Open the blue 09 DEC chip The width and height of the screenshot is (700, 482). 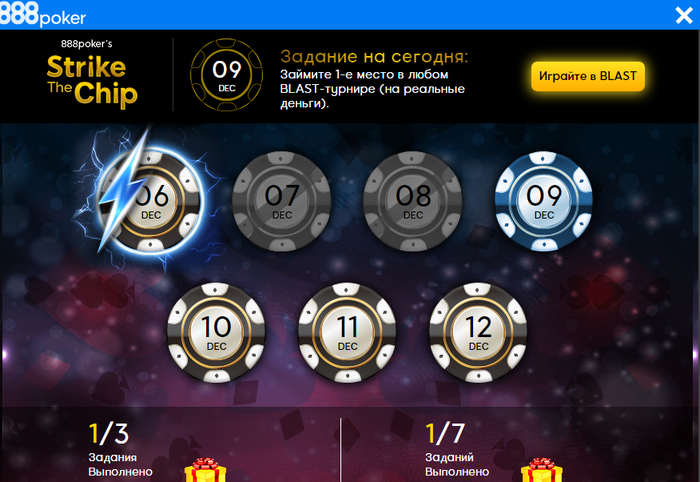point(544,201)
